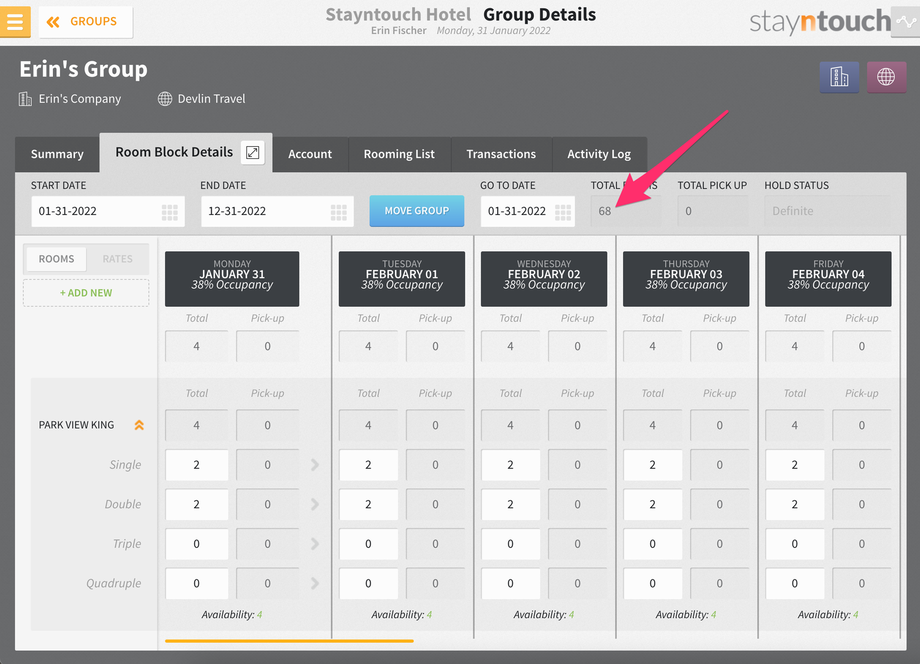Click + Add New room type
Screen dimensions: 920x664
tap(86, 293)
